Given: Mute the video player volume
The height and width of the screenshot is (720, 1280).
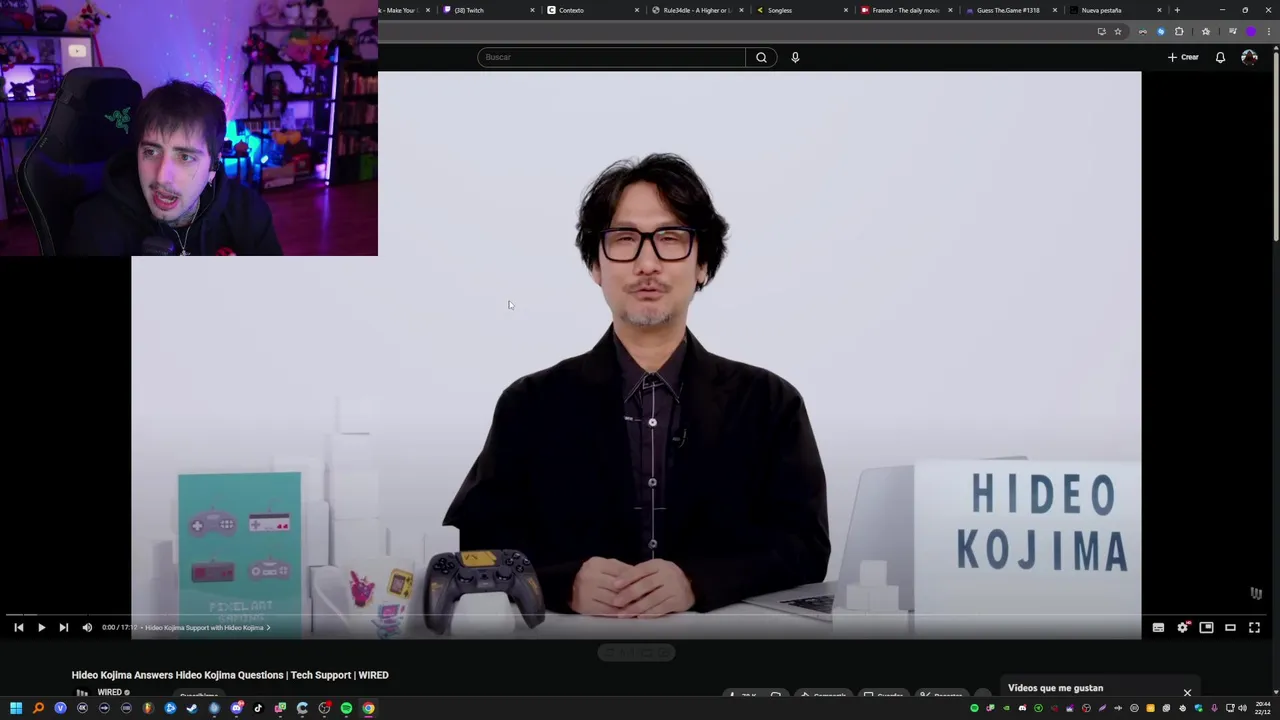Looking at the screenshot, I should coord(87,627).
